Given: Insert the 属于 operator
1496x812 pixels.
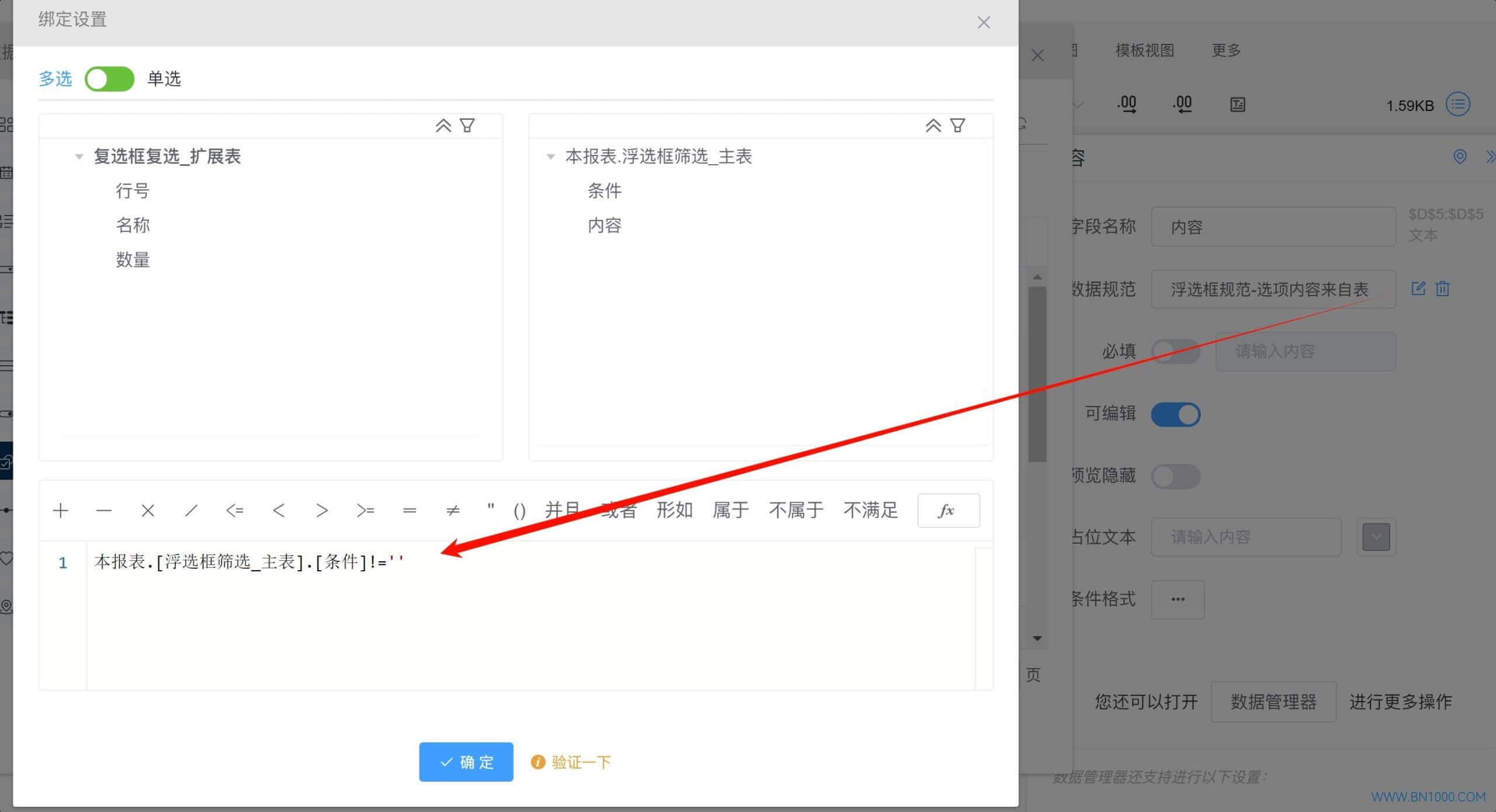Looking at the screenshot, I should [730, 510].
